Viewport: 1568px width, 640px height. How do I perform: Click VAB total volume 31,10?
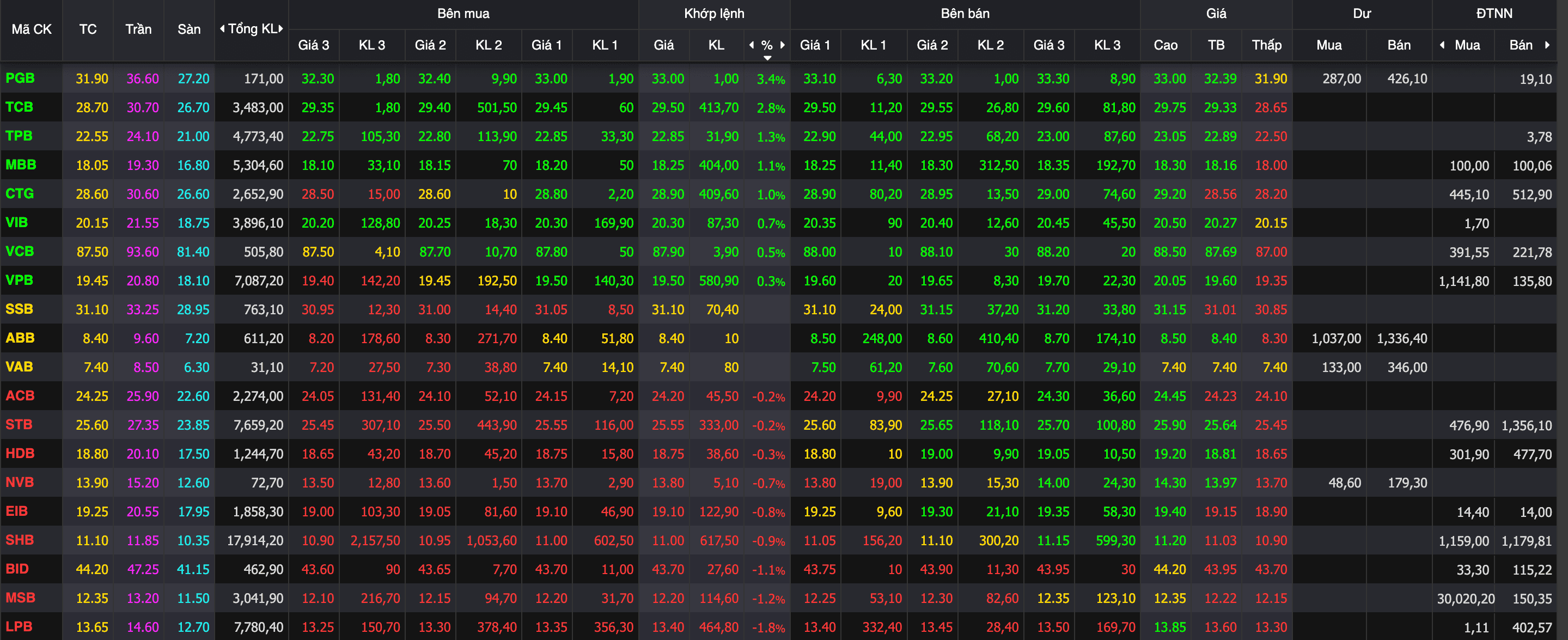(x=267, y=367)
